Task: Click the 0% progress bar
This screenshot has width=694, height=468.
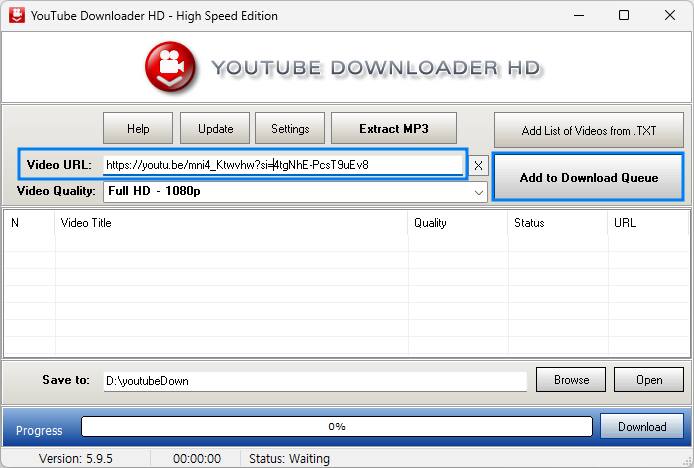Action: pyautogui.click(x=337, y=426)
